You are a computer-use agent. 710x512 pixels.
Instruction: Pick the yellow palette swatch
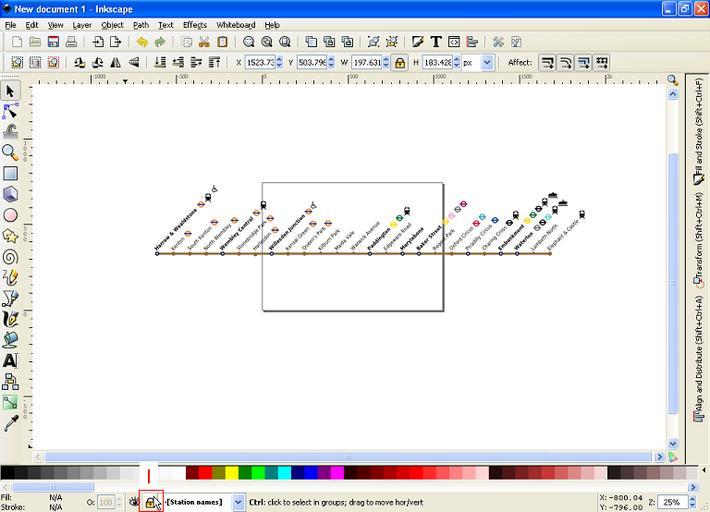[x=232, y=473]
